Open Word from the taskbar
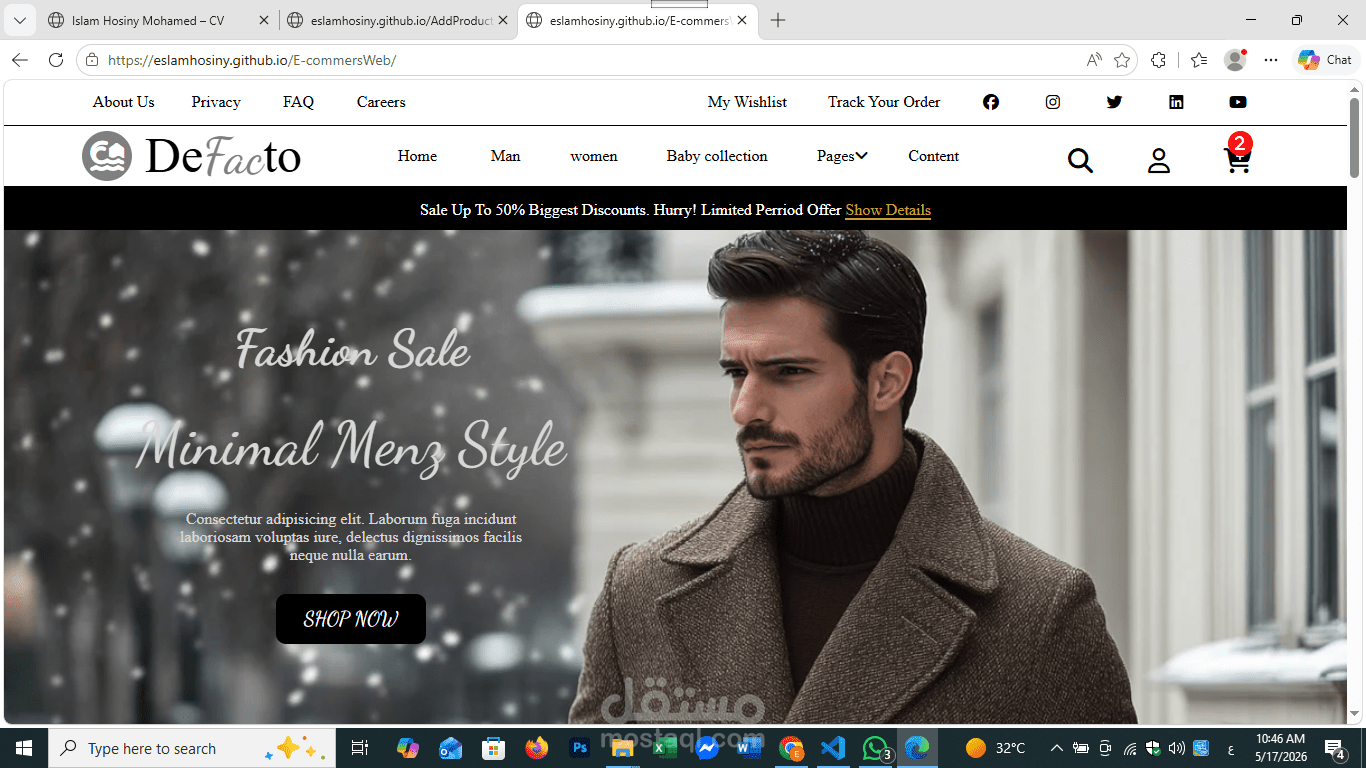This screenshot has height=768, width=1366. click(x=749, y=748)
